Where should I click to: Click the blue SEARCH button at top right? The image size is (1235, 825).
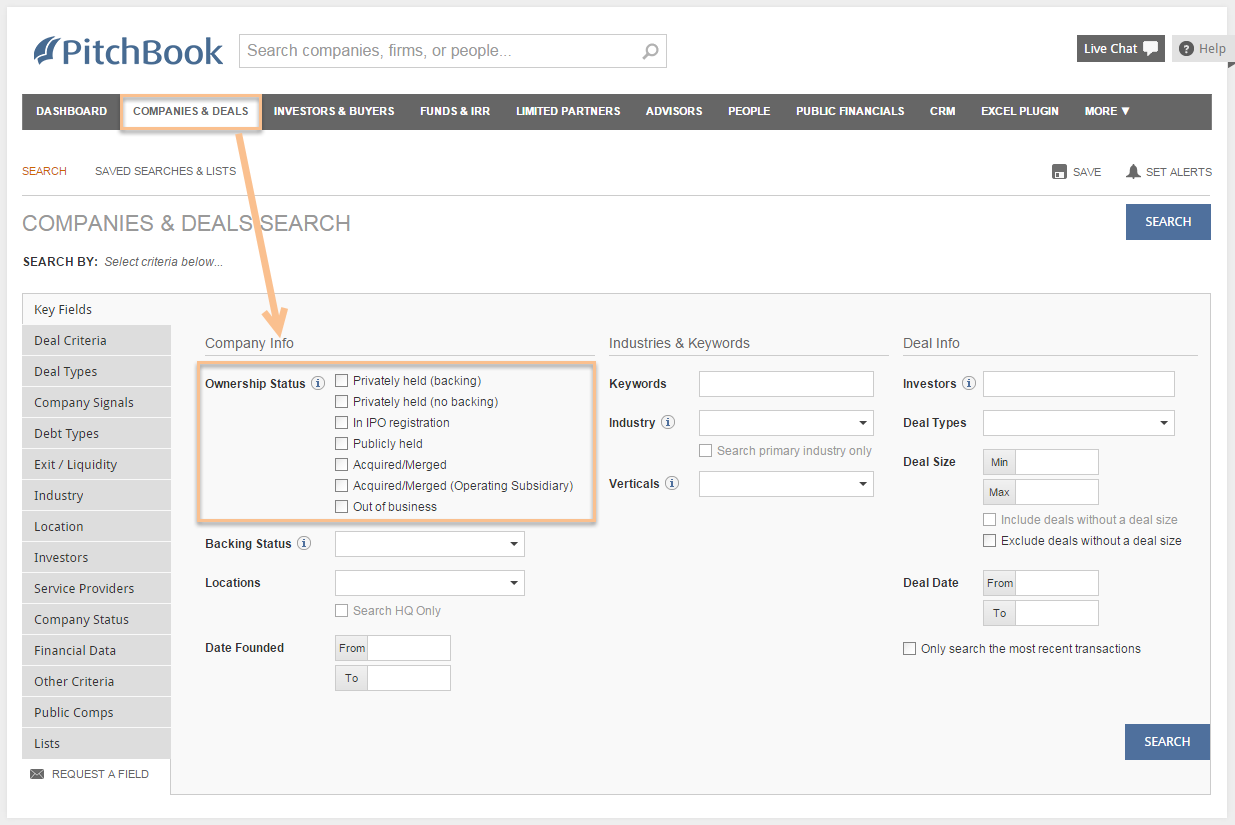click(1168, 221)
